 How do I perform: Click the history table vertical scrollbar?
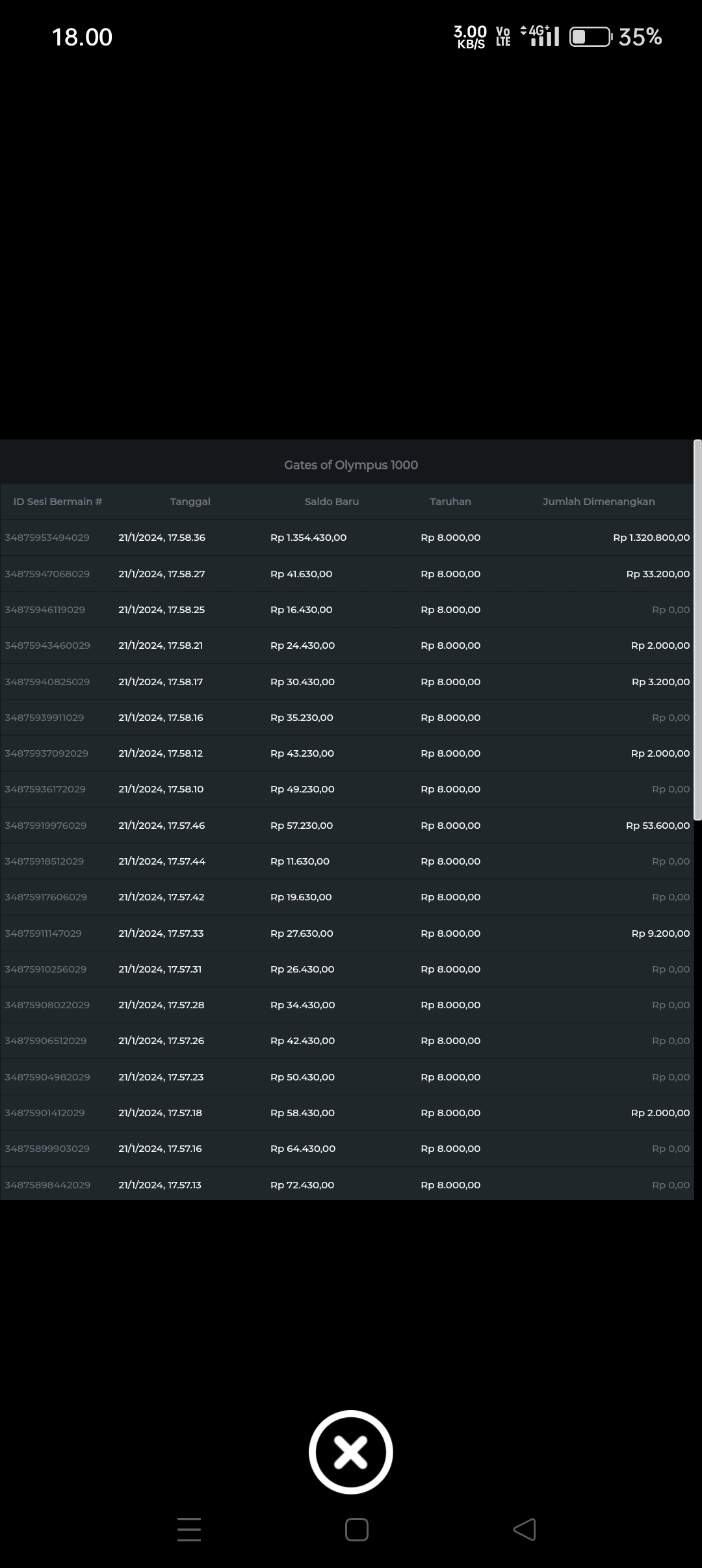697,629
